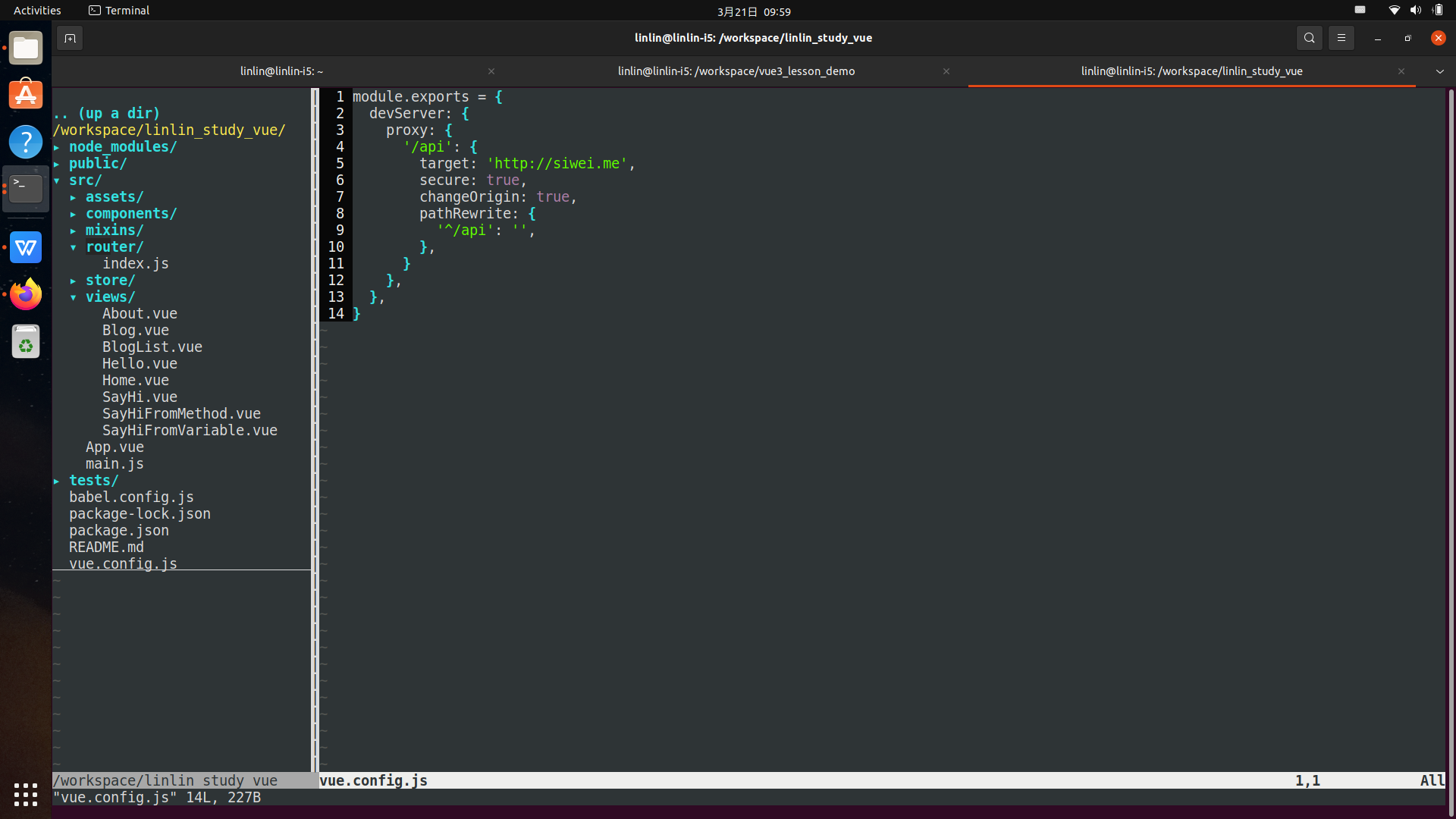Switch to the vue3_lesson_demo tab
Screen dimensions: 1456x819
[736, 71]
